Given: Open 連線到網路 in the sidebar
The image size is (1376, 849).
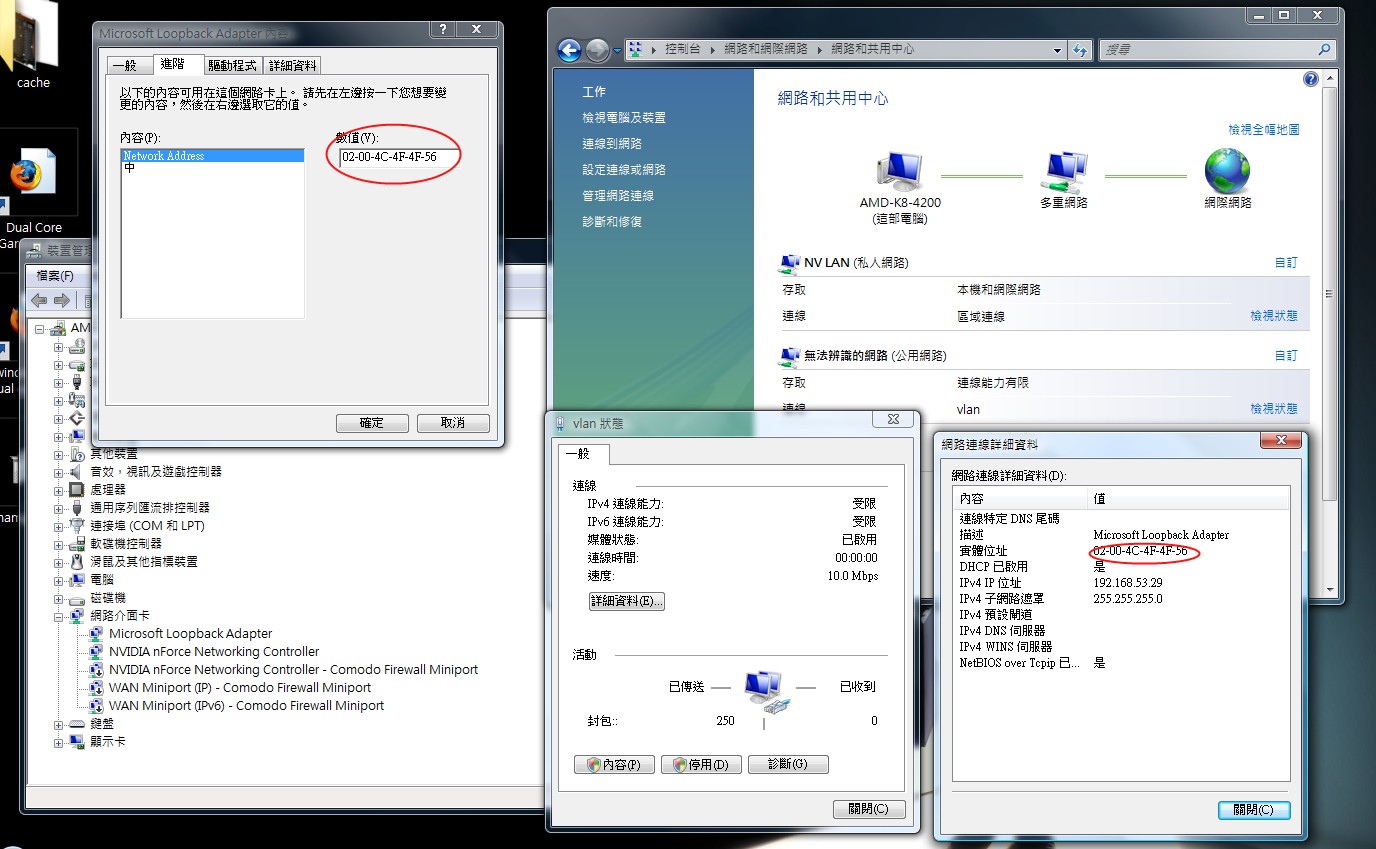Looking at the screenshot, I should click(x=612, y=144).
